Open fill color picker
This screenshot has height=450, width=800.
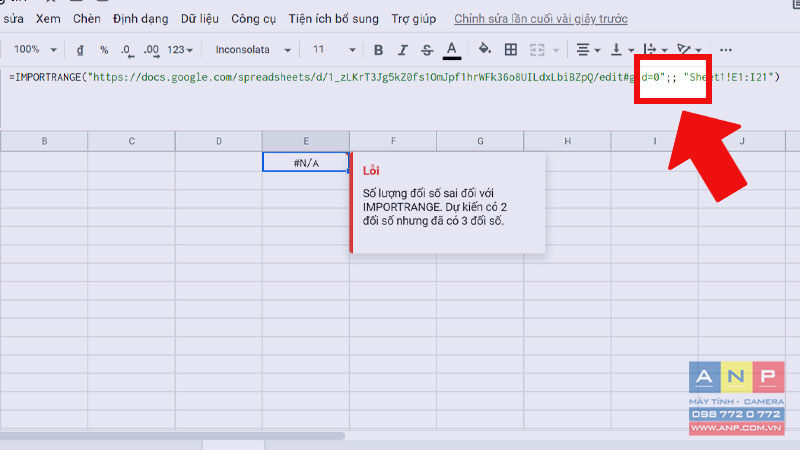pos(485,49)
